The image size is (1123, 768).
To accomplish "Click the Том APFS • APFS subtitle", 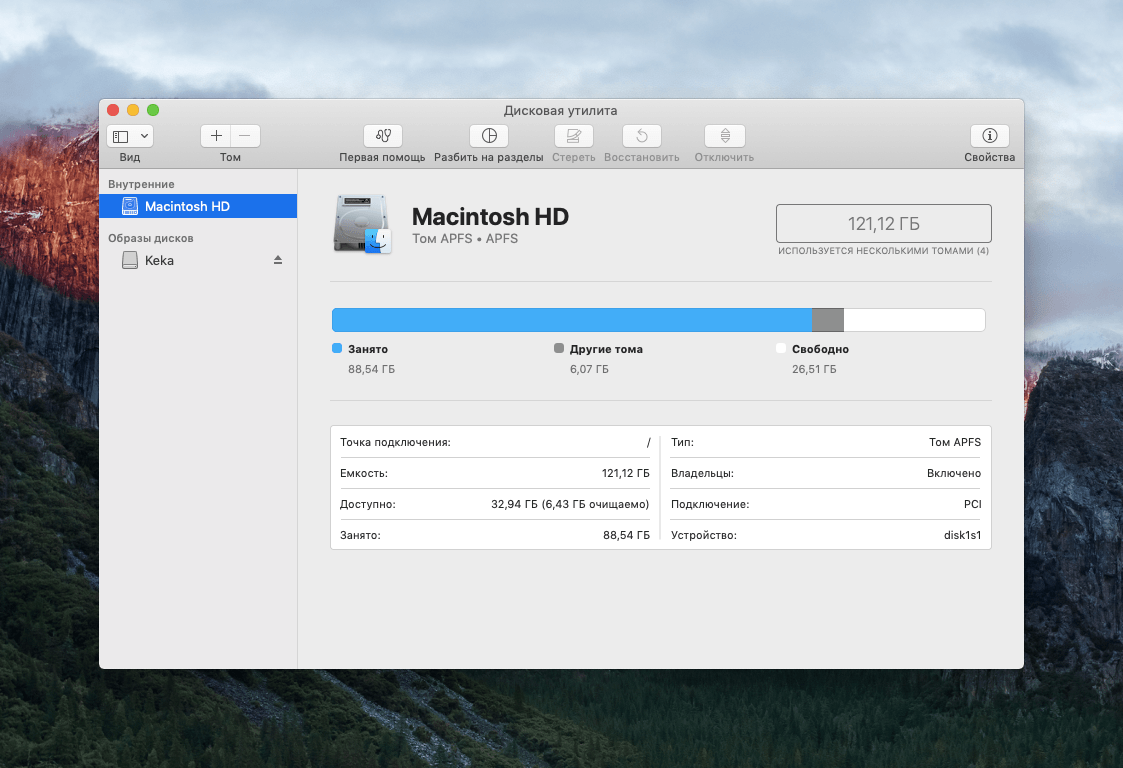I will pyautogui.click(x=465, y=239).
